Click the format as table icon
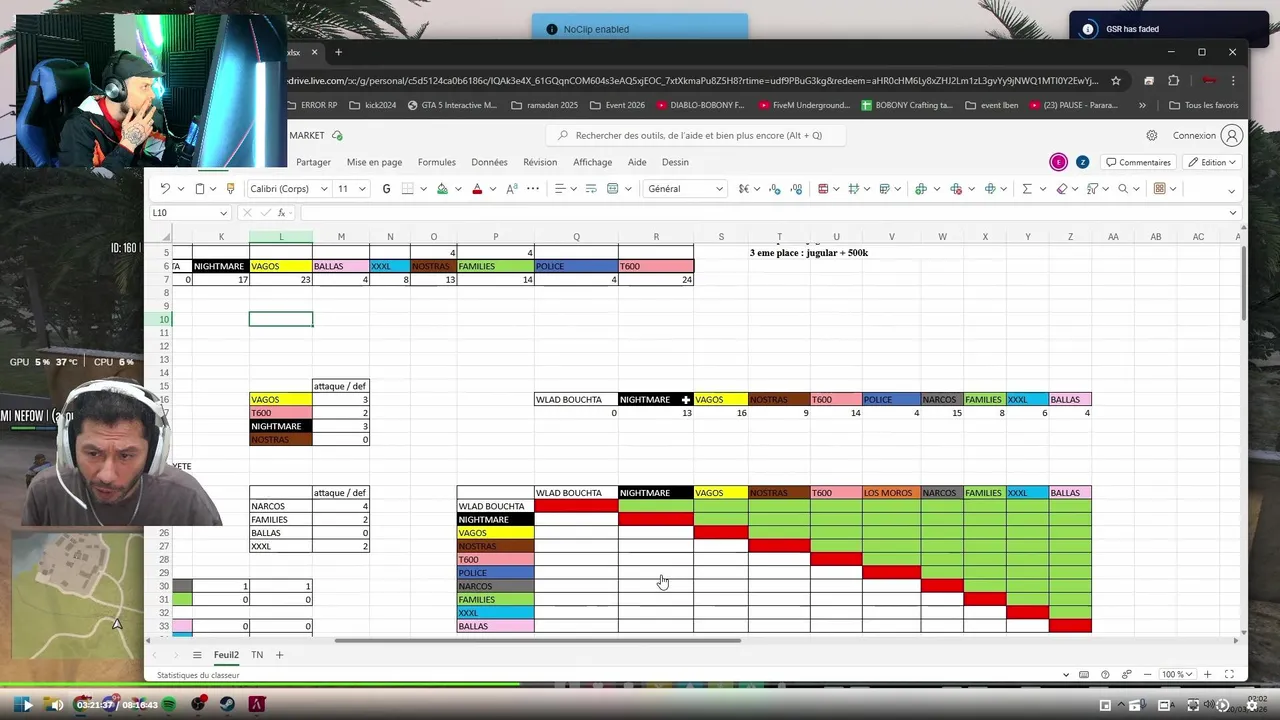The width and height of the screenshot is (1280, 720). click(854, 188)
